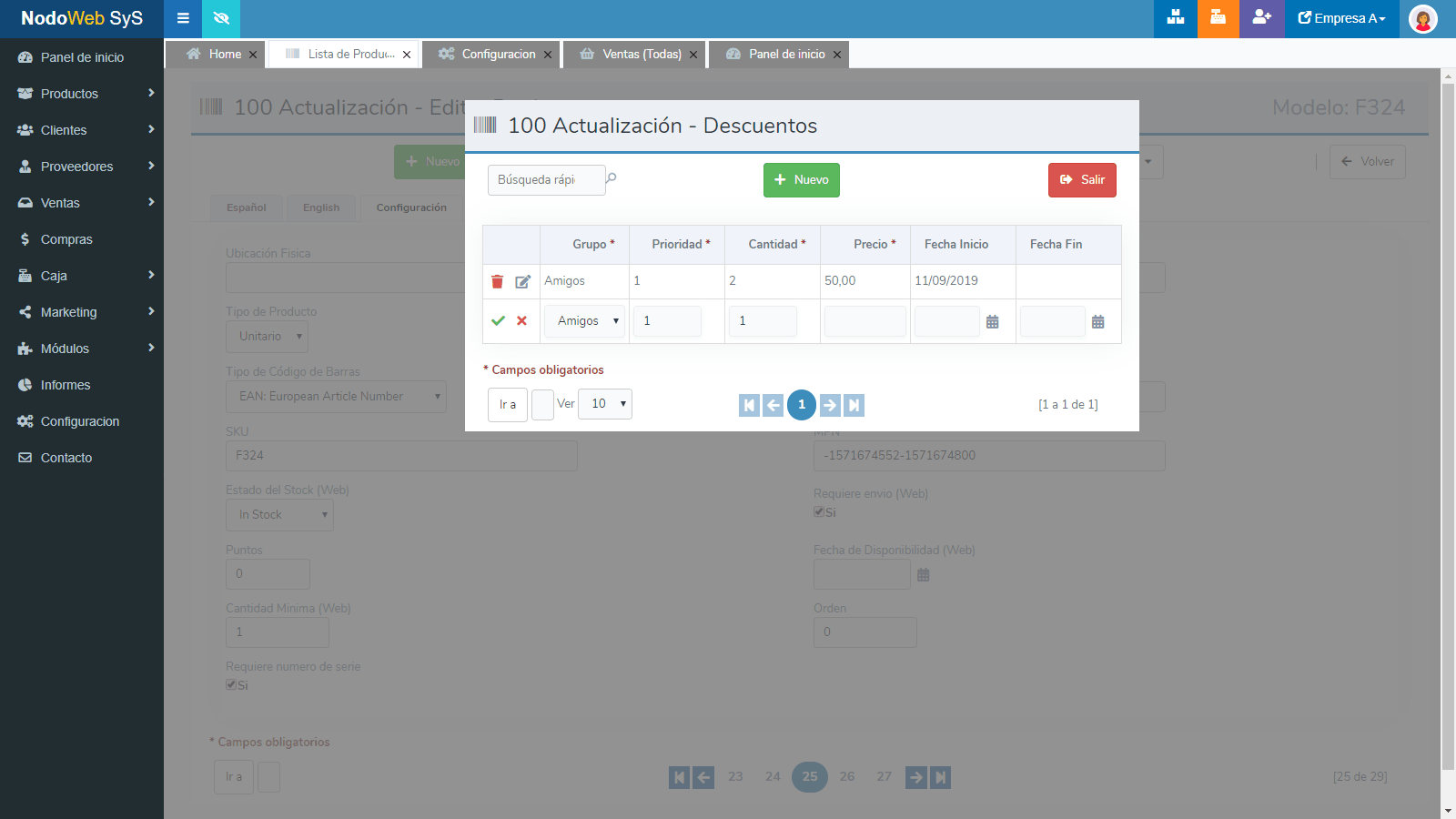Image resolution: width=1456 pixels, height=819 pixels.
Task: Cancel new row with red X icon
Action: pyautogui.click(x=521, y=320)
